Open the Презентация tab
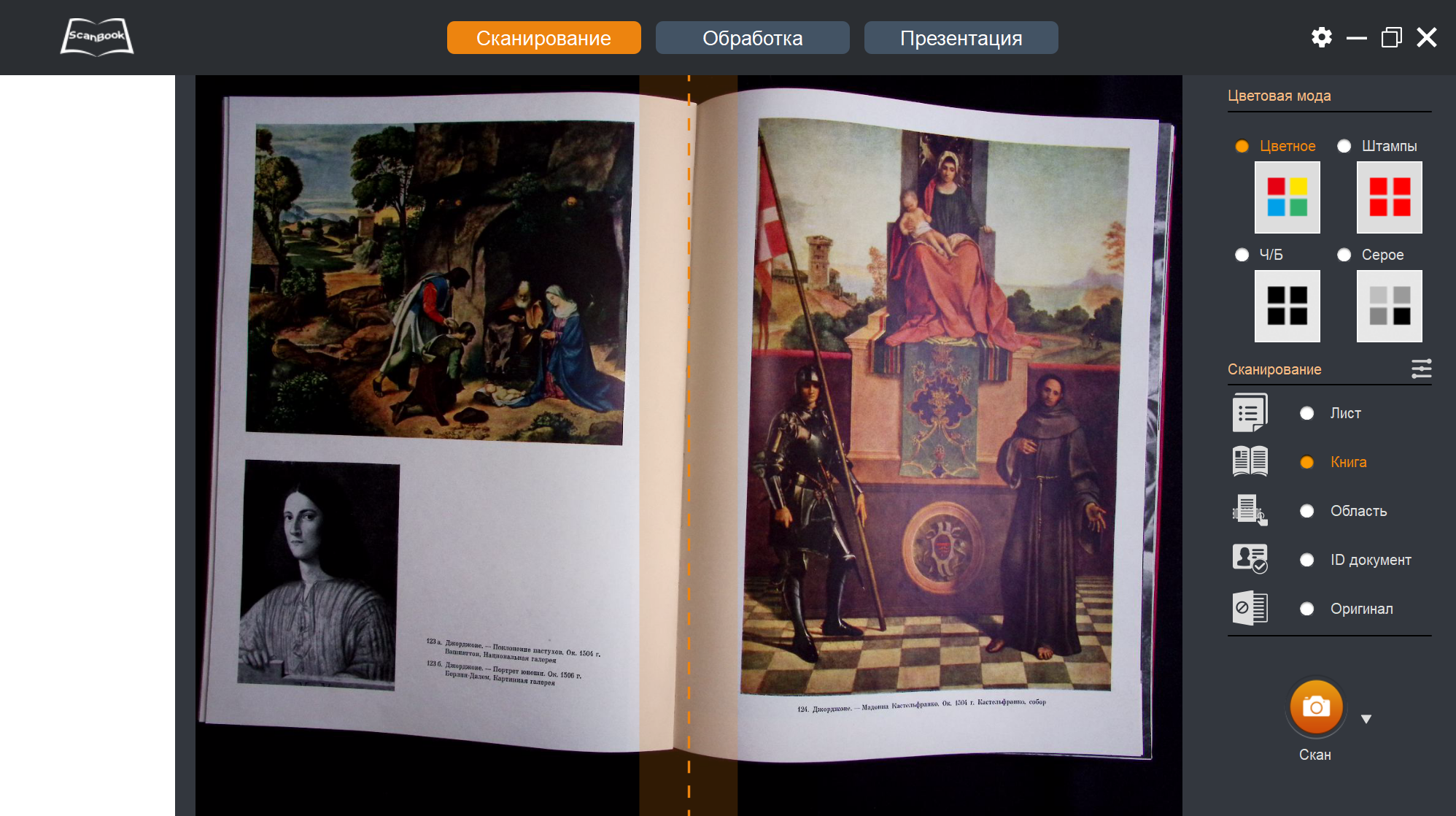This screenshot has height=816, width=1456. (961, 38)
